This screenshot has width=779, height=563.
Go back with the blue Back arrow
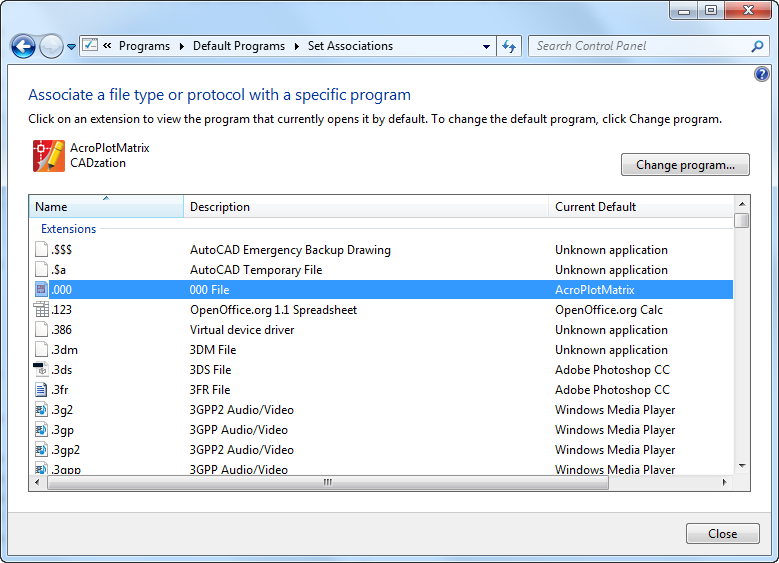click(23, 47)
